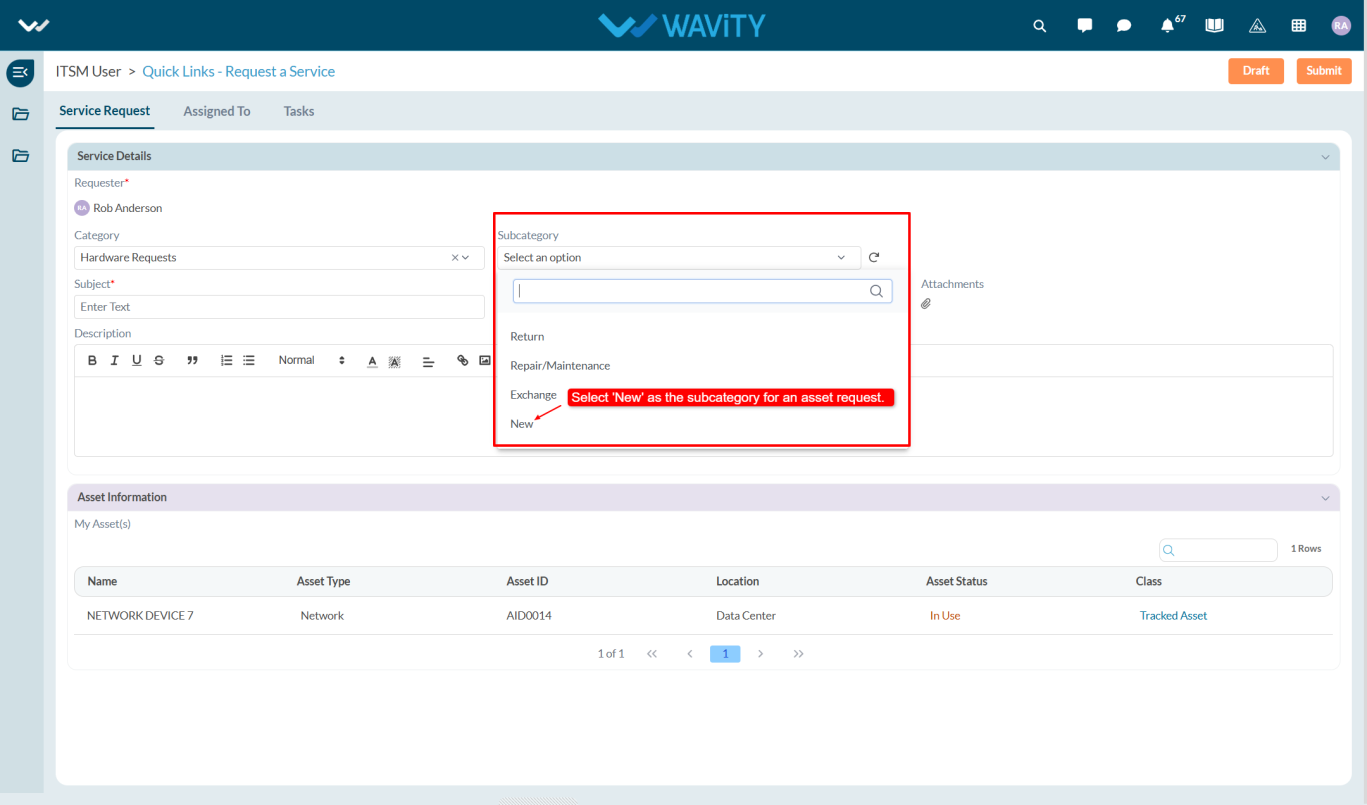Click the attachments paperclip icon

point(926,304)
